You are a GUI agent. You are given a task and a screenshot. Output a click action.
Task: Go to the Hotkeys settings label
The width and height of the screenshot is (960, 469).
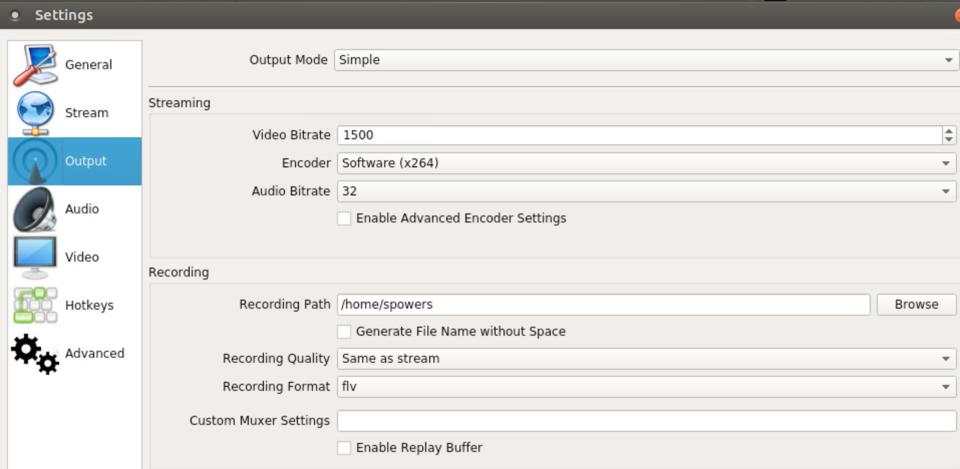[89, 305]
